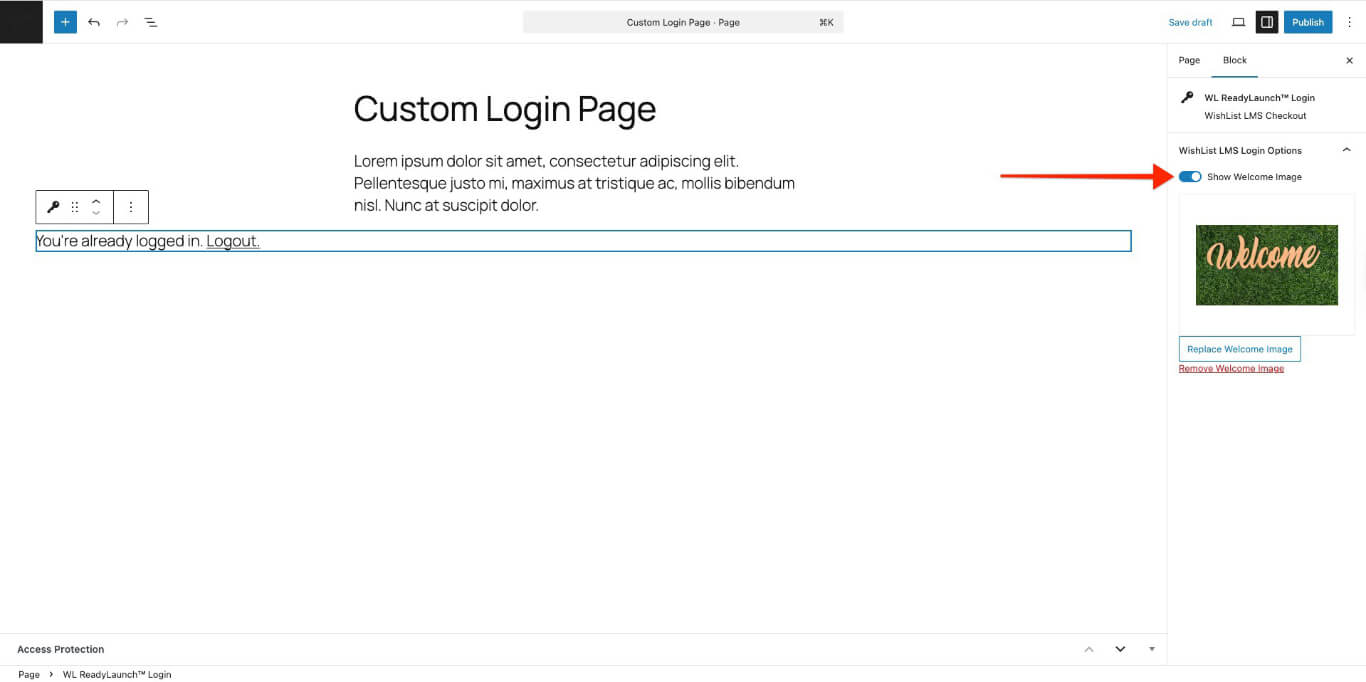Image resolution: width=1366 pixels, height=682 pixels.
Task: Select the parent block wrench icon
Action: click(52, 207)
